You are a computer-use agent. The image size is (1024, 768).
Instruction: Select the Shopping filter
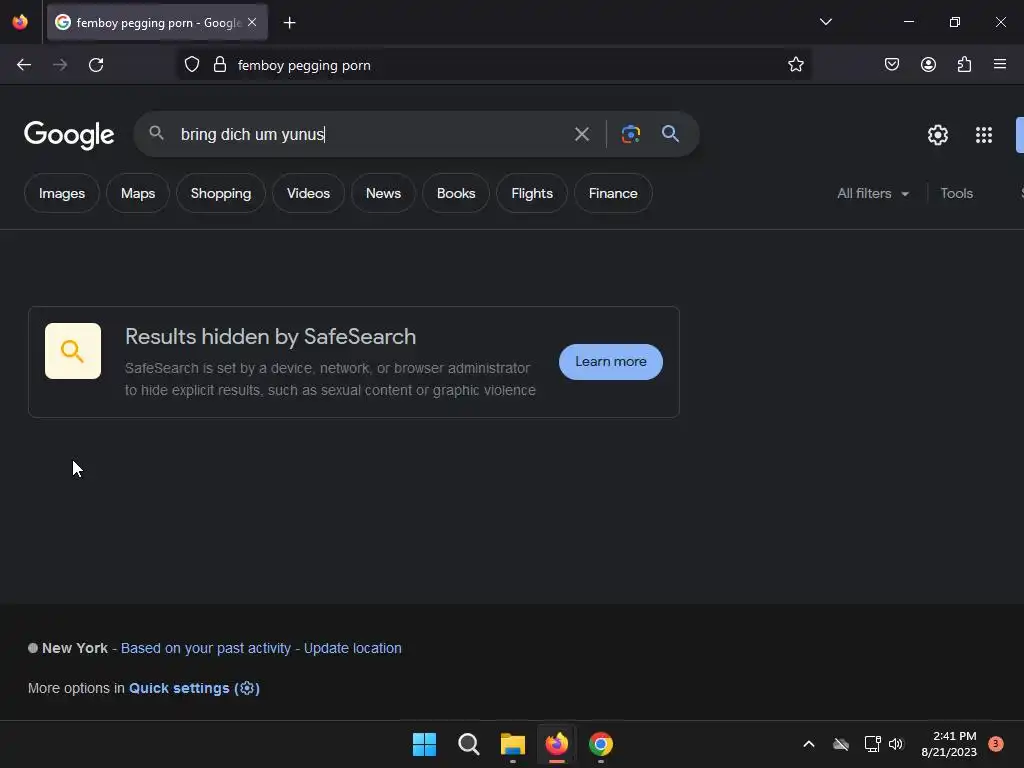[x=221, y=193]
